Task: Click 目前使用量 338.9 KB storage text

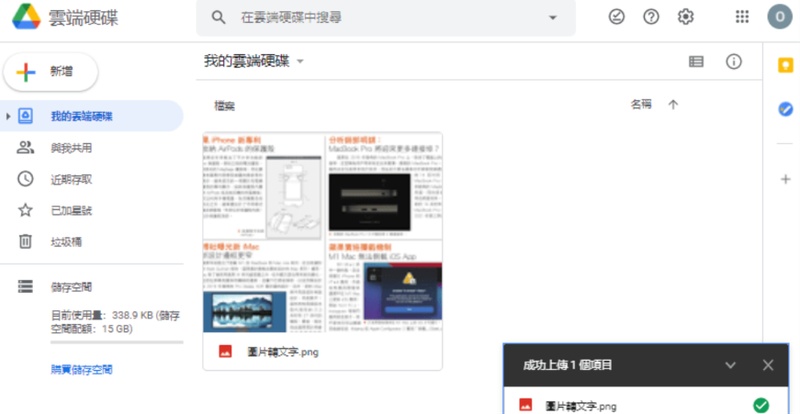Action: click(x=115, y=322)
